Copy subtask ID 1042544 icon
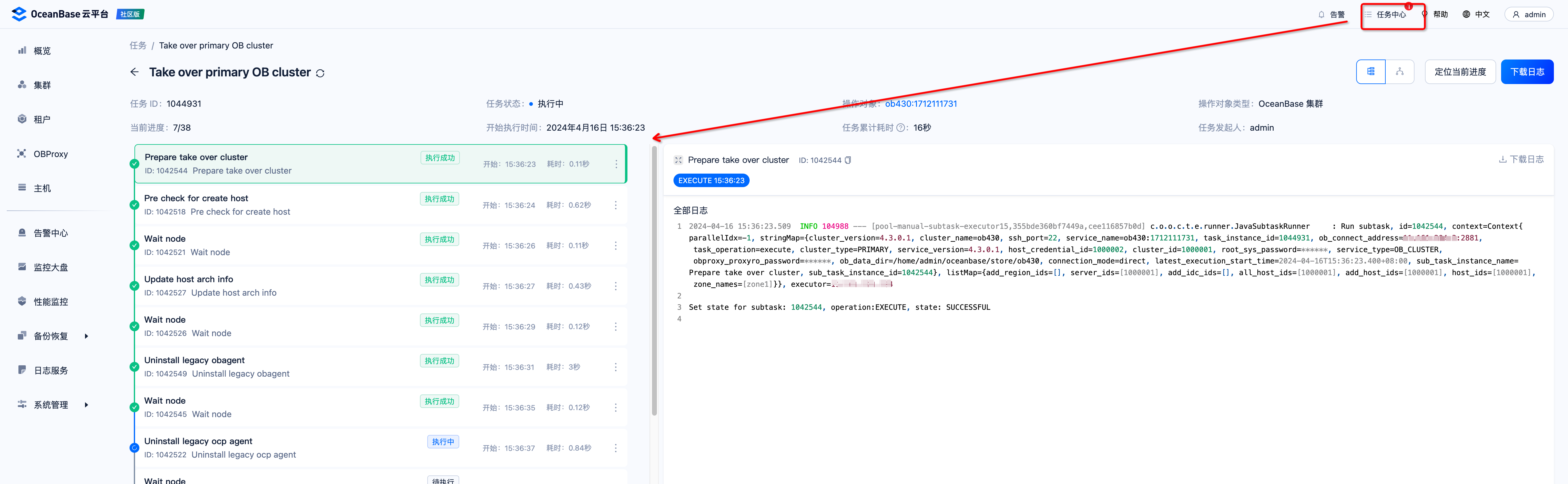This screenshot has width=1568, height=484. [x=848, y=160]
